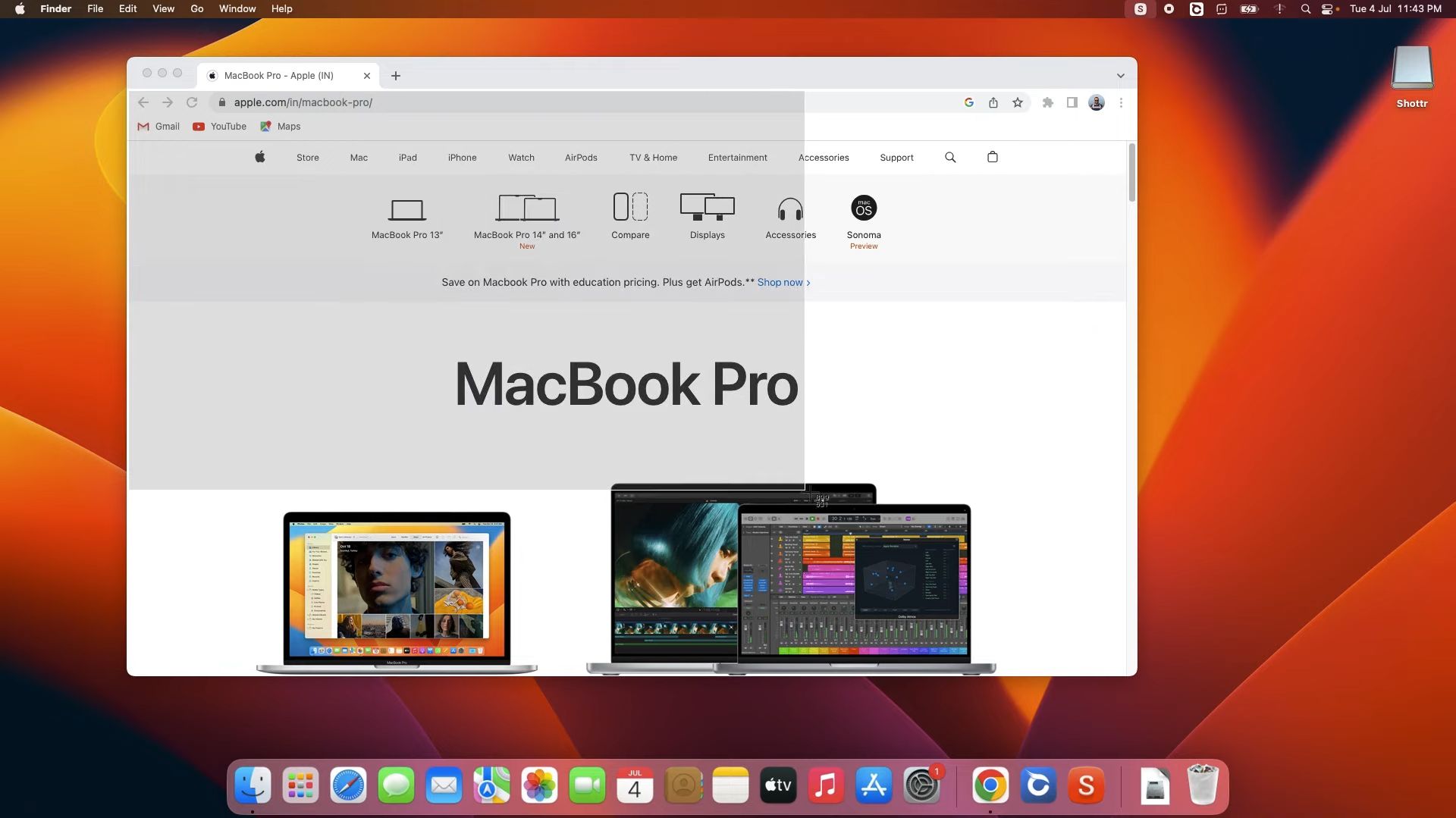Open Google Chrome from the Dock
This screenshot has width=1456, height=818.
pos(990,785)
